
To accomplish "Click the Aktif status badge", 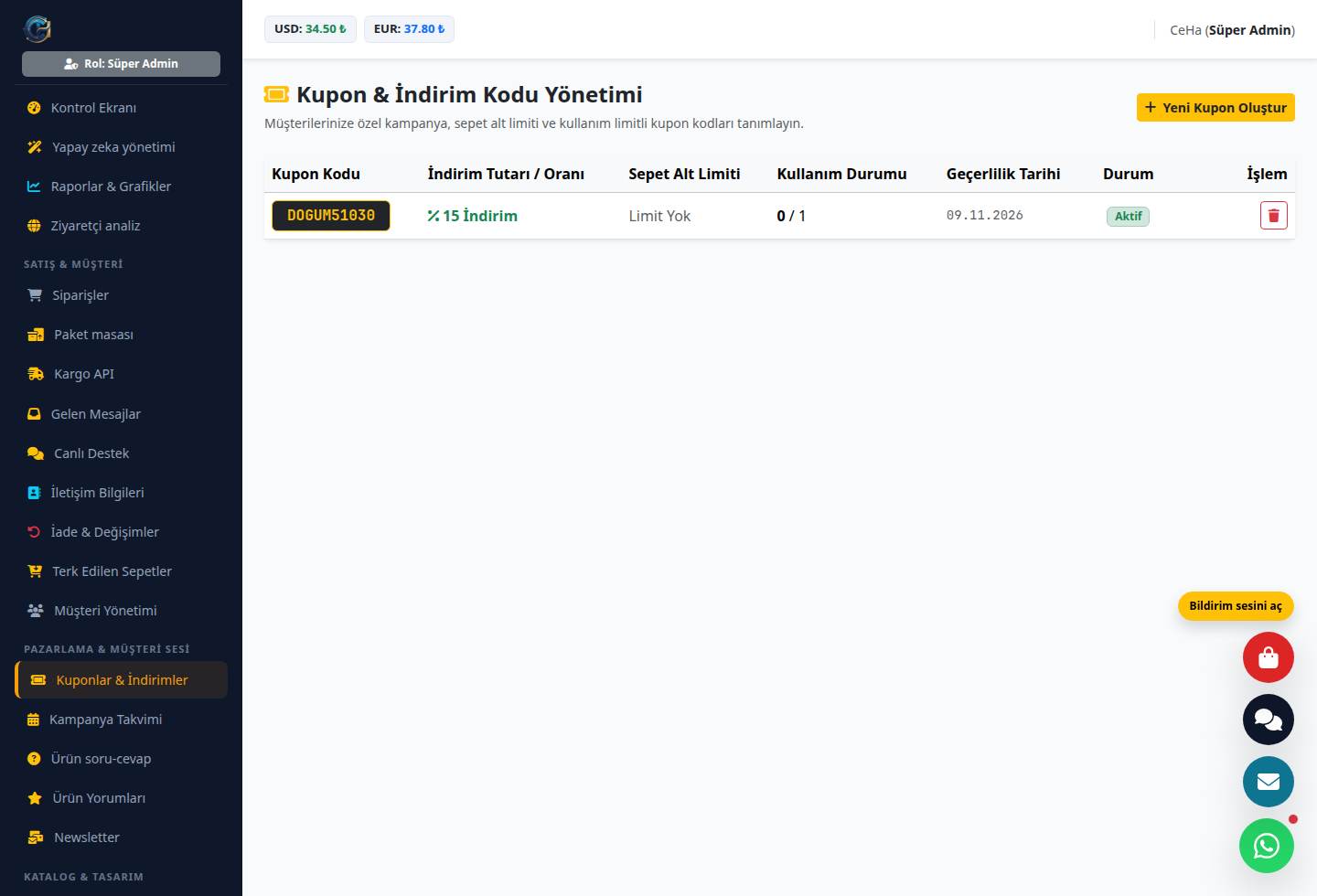I will [x=1128, y=217].
